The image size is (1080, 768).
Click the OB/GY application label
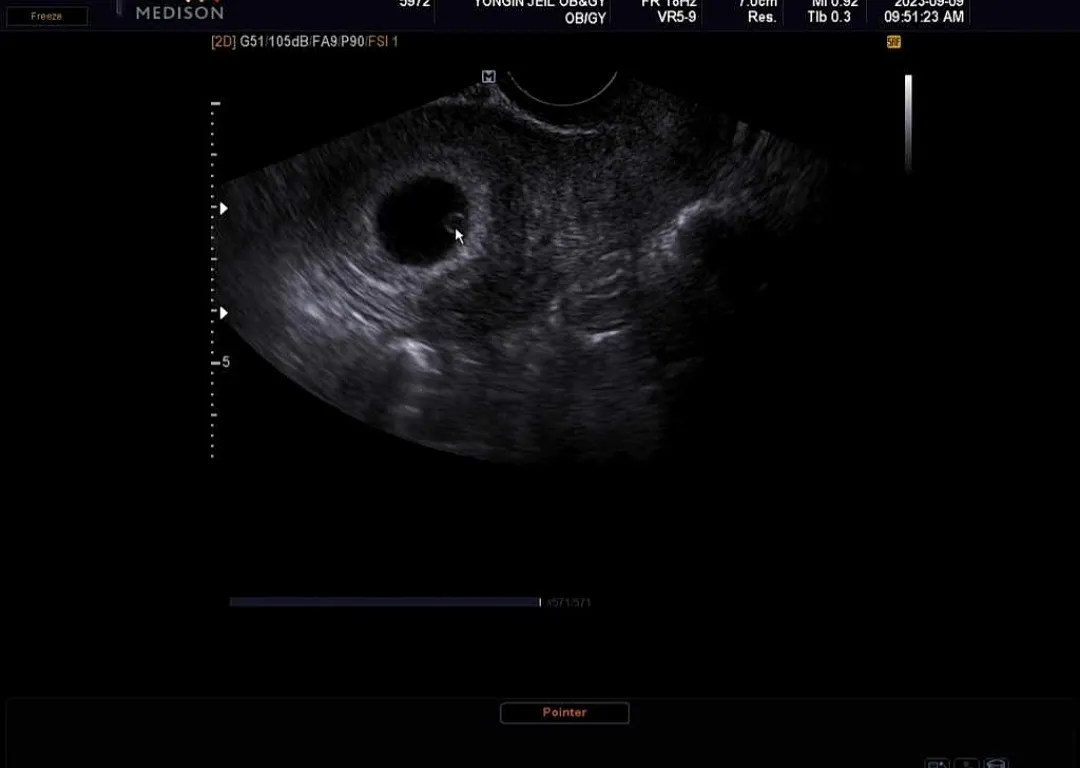click(585, 19)
